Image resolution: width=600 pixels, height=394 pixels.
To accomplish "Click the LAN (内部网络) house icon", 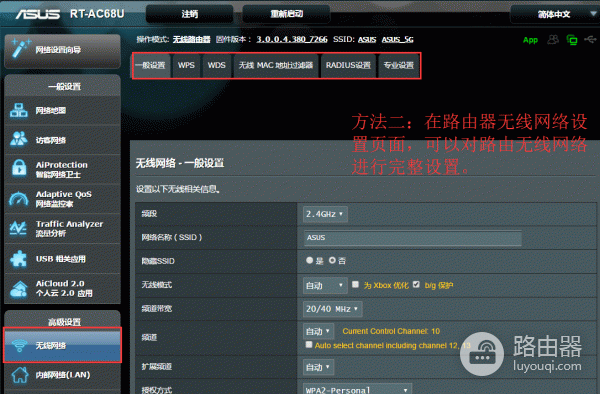I will point(20,375).
